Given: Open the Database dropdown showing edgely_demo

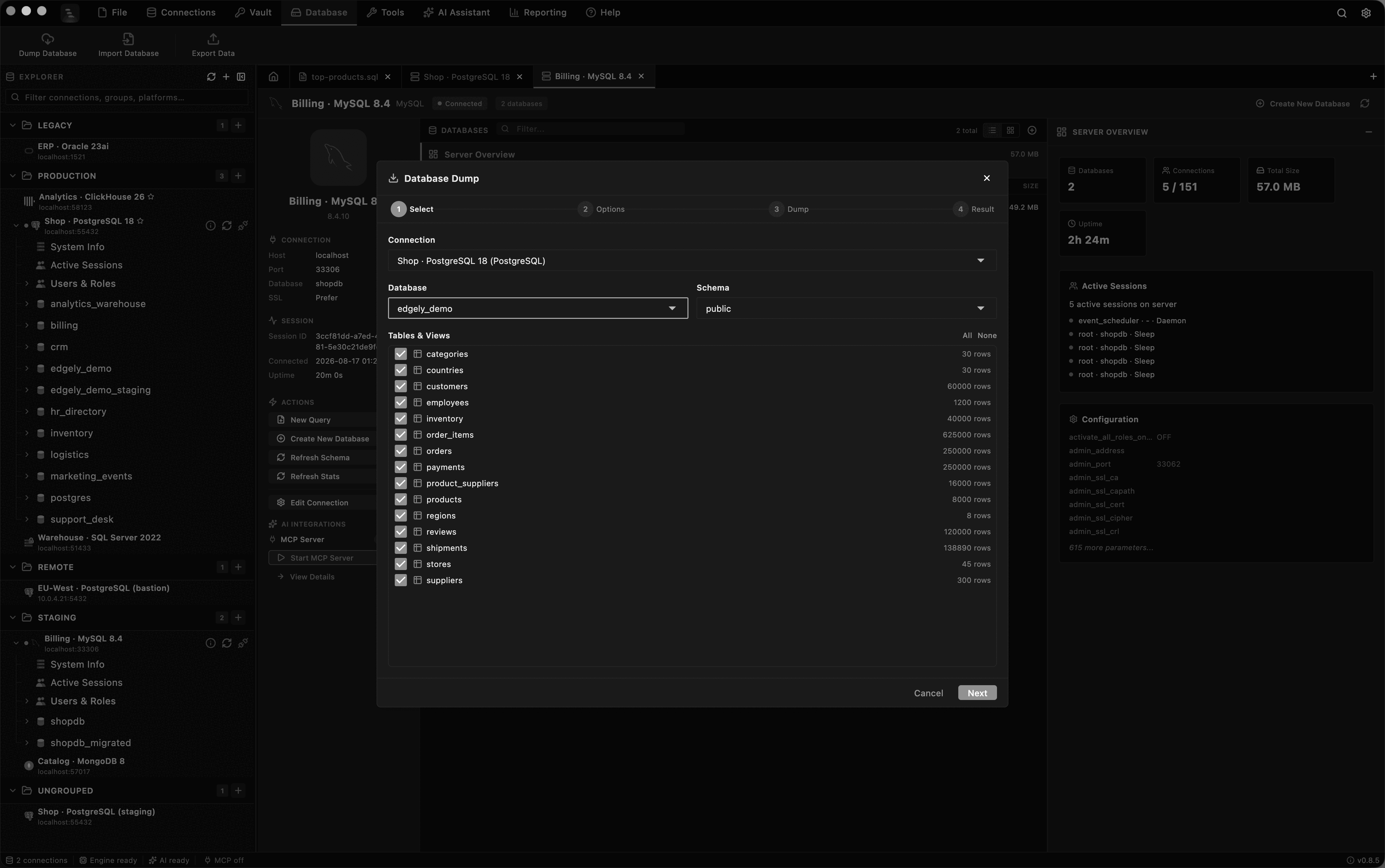Looking at the screenshot, I should coord(538,308).
